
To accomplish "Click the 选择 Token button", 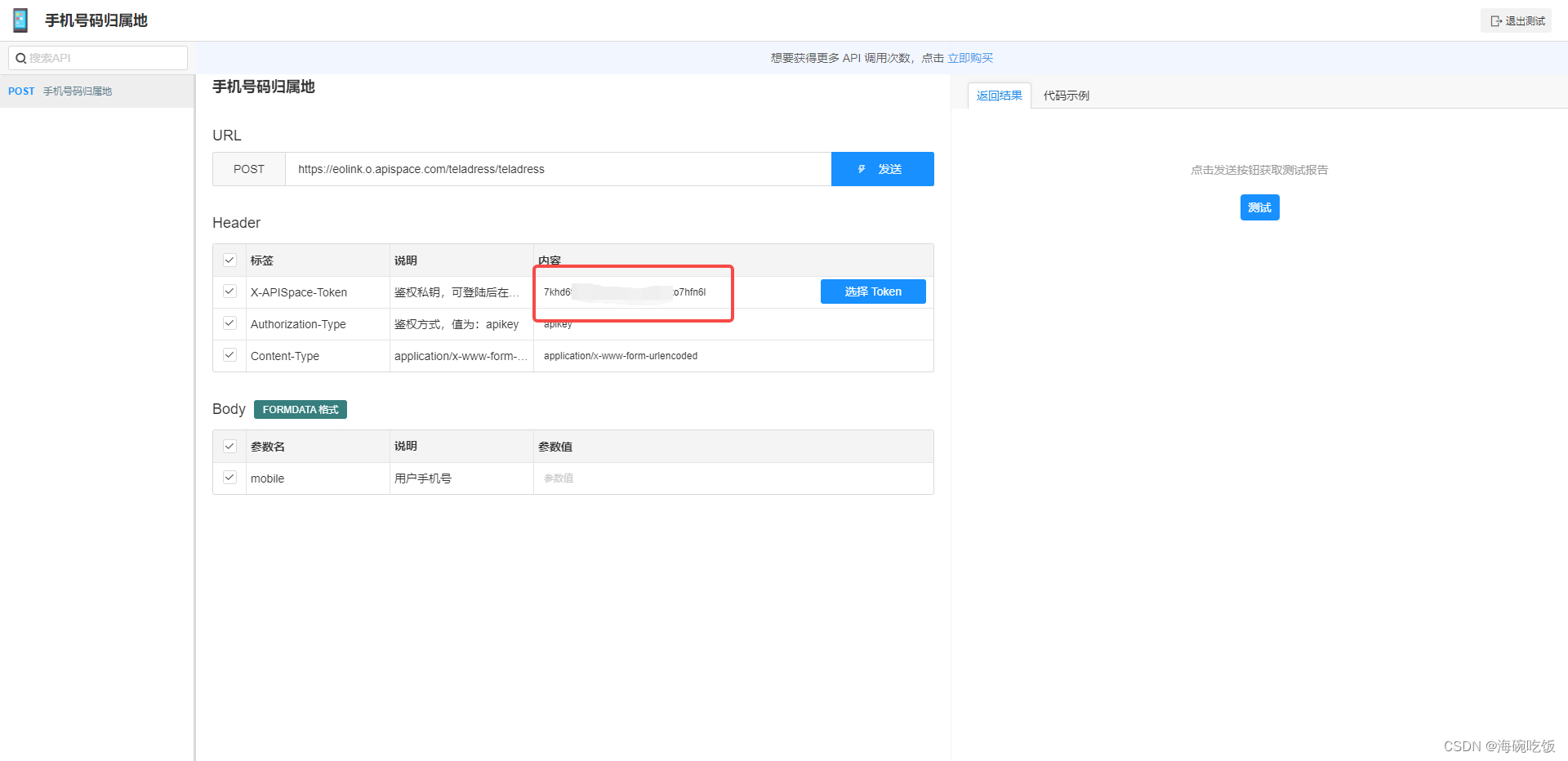I will 873,291.
